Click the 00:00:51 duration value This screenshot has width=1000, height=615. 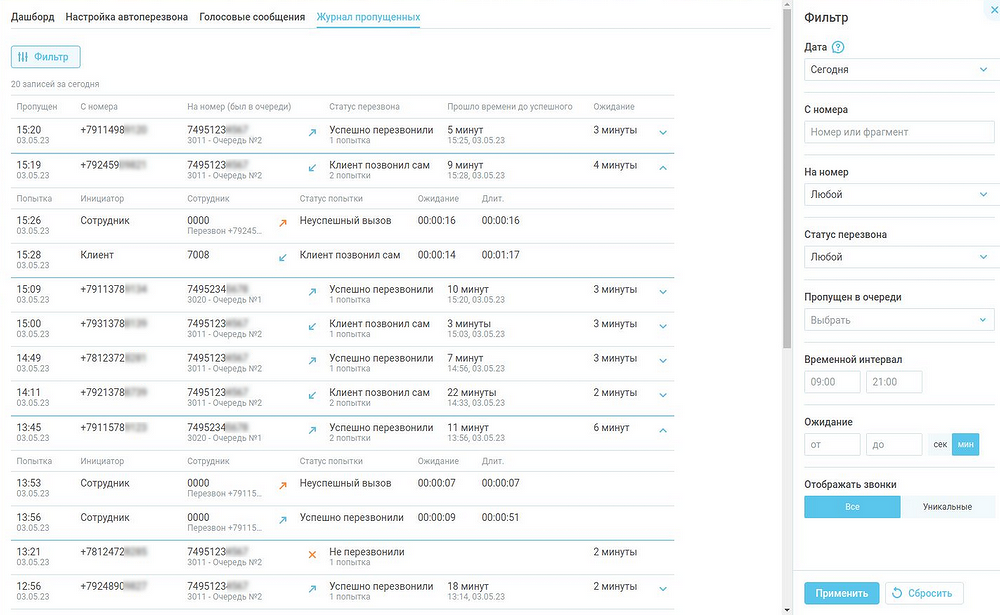[x=501, y=517]
